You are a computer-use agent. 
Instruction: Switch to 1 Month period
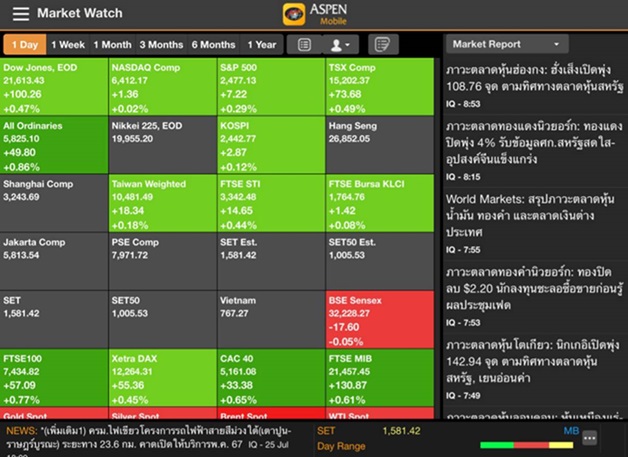point(113,44)
